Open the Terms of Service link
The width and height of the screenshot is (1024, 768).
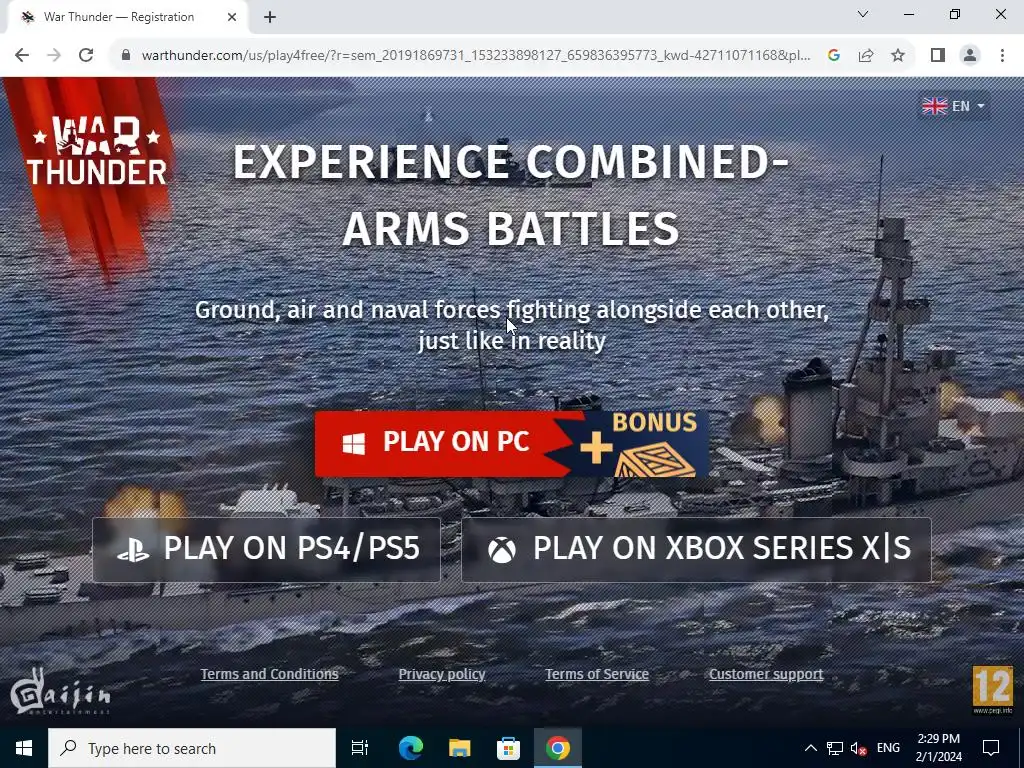pyautogui.click(x=597, y=674)
